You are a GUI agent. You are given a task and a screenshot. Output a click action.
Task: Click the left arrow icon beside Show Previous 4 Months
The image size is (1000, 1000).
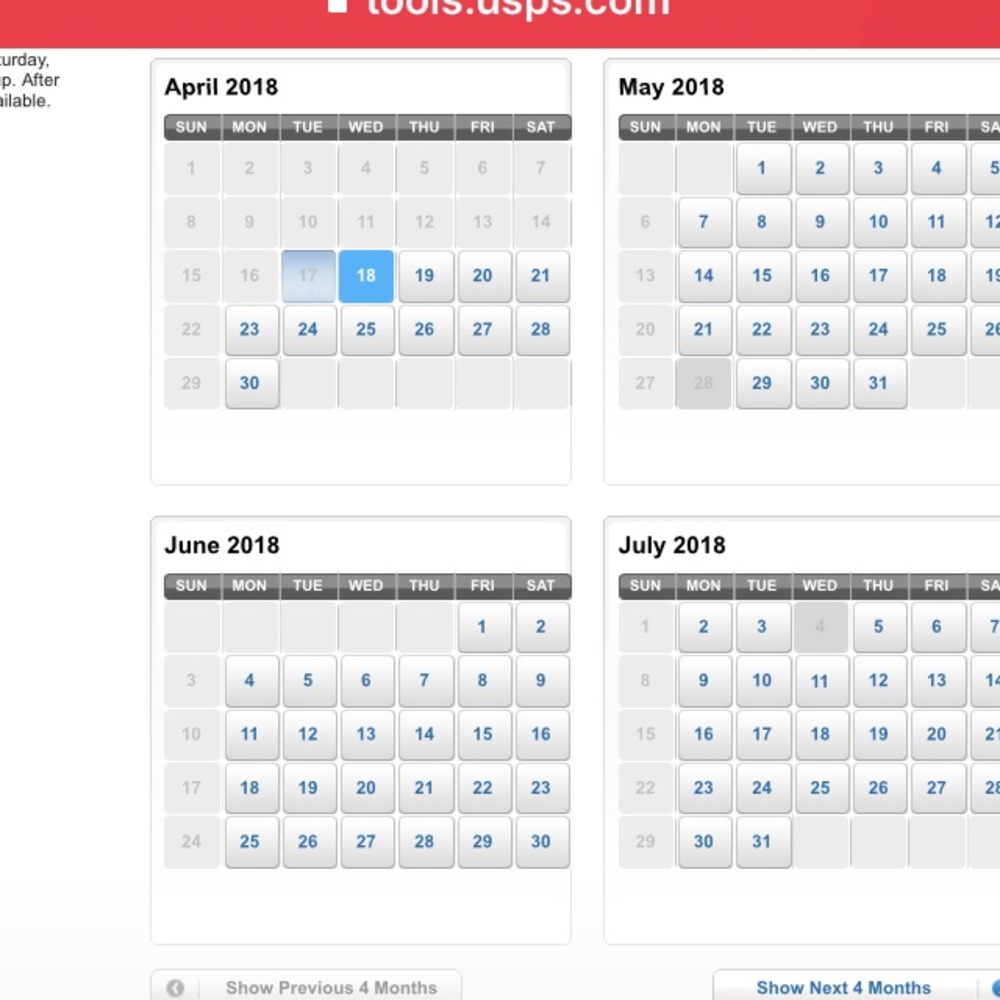(x=175, y=987)
